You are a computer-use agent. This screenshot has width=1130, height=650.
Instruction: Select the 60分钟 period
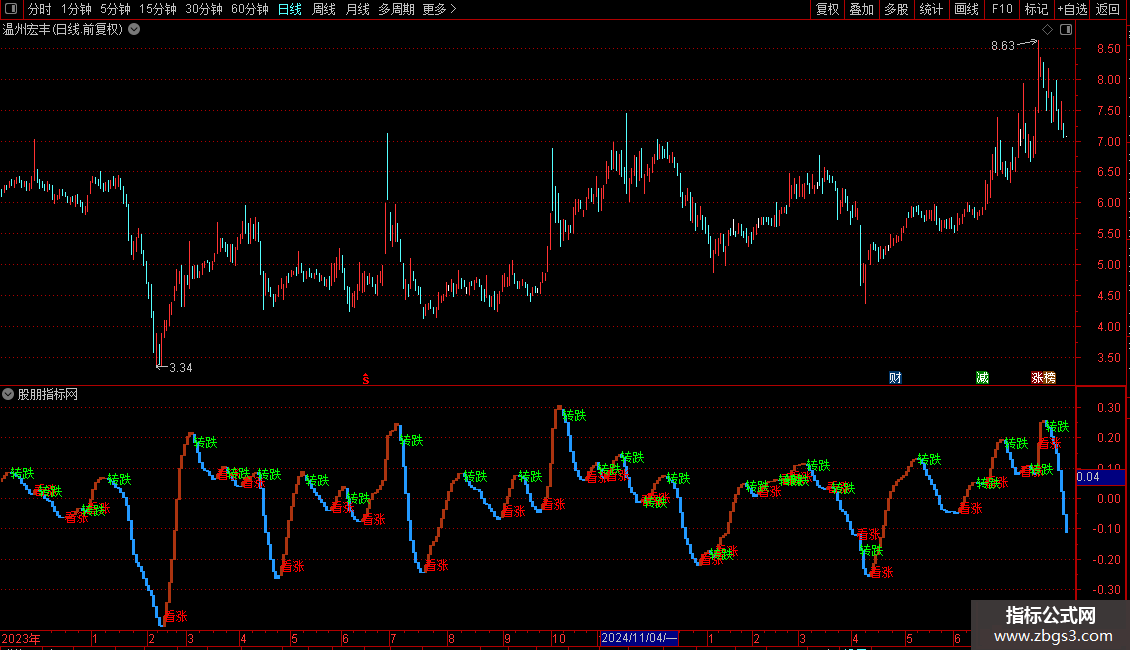coord(250,9)
